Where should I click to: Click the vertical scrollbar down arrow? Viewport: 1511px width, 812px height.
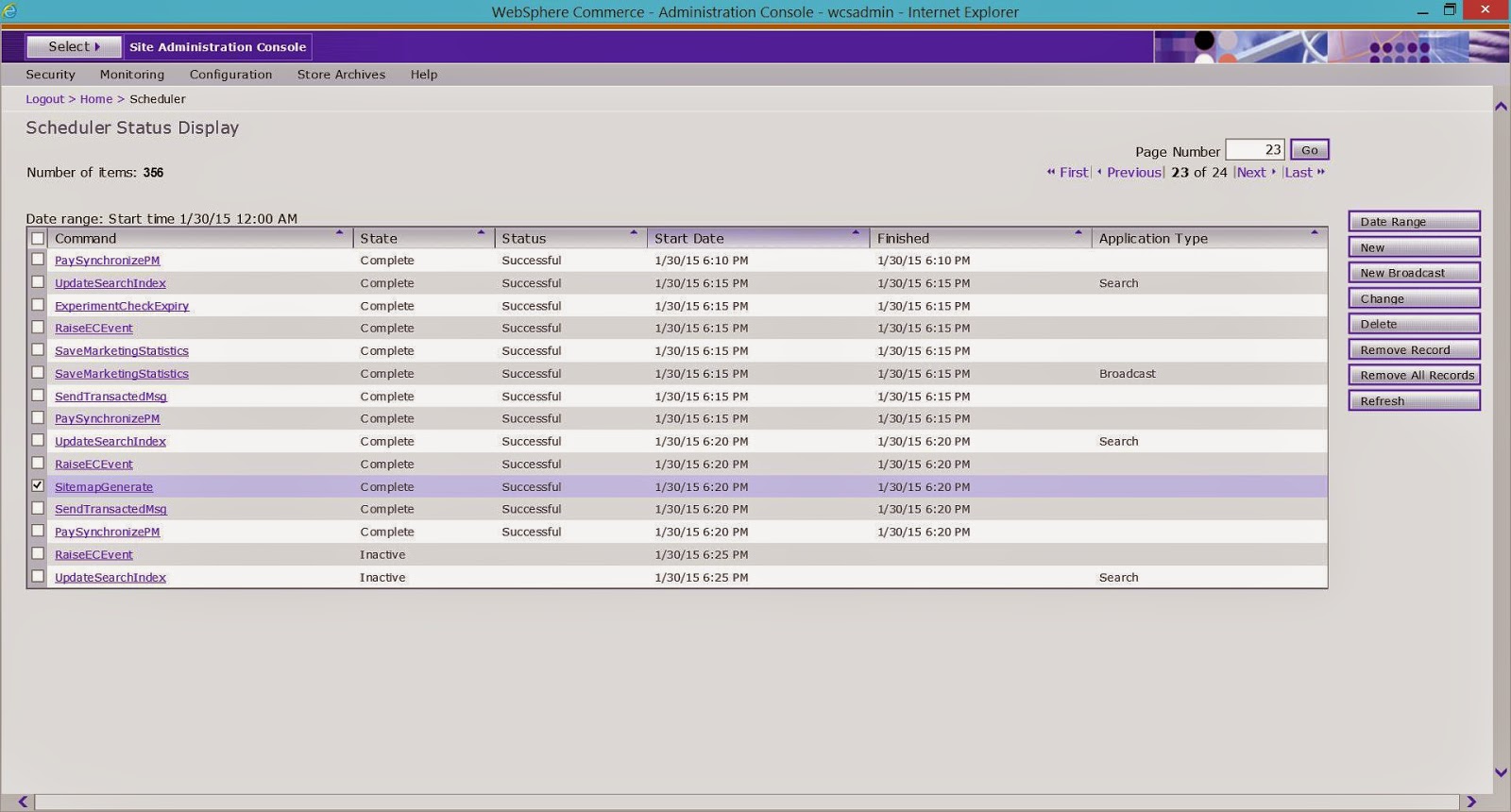(1501, 772)
